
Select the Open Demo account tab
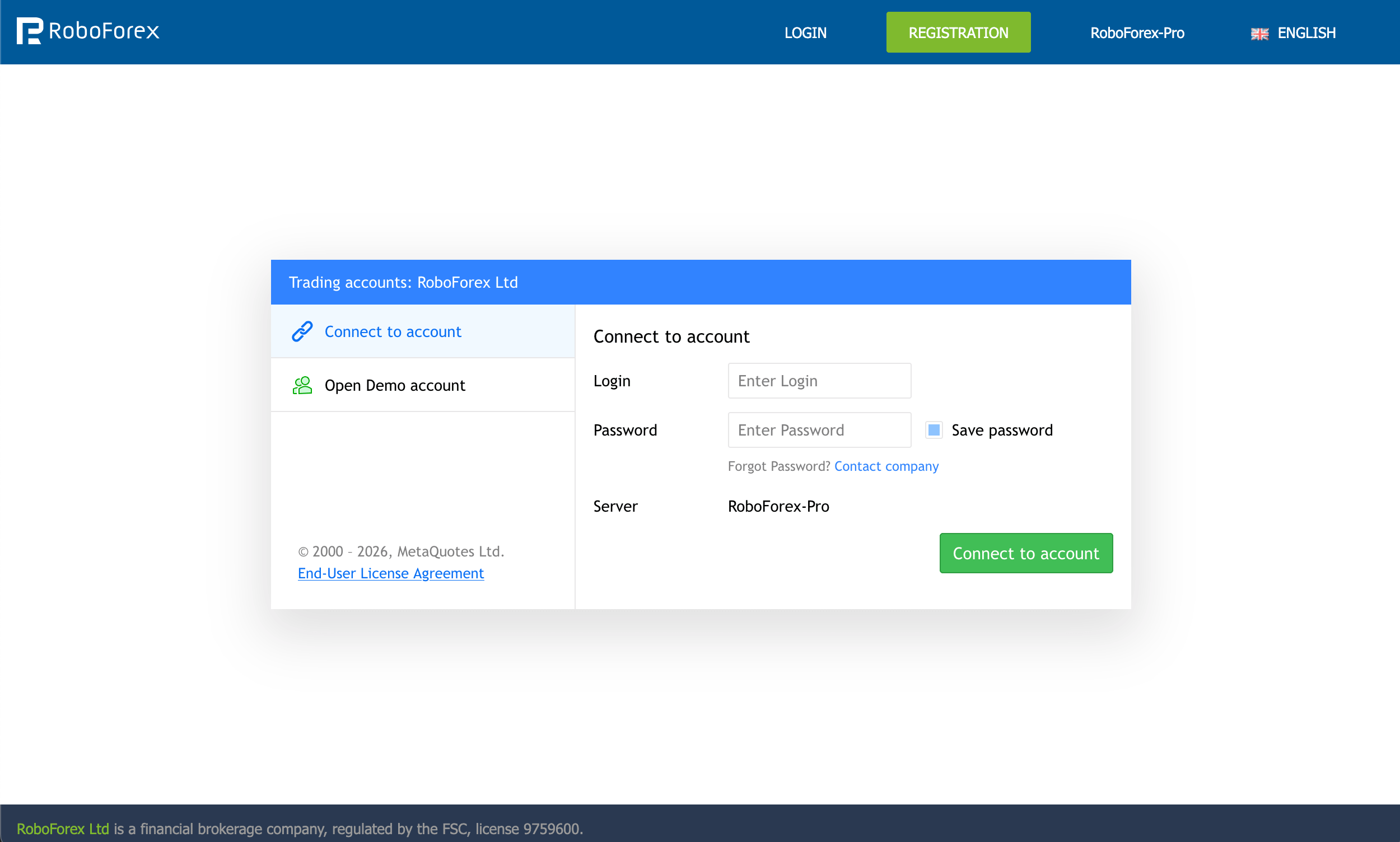pos(423,385)
